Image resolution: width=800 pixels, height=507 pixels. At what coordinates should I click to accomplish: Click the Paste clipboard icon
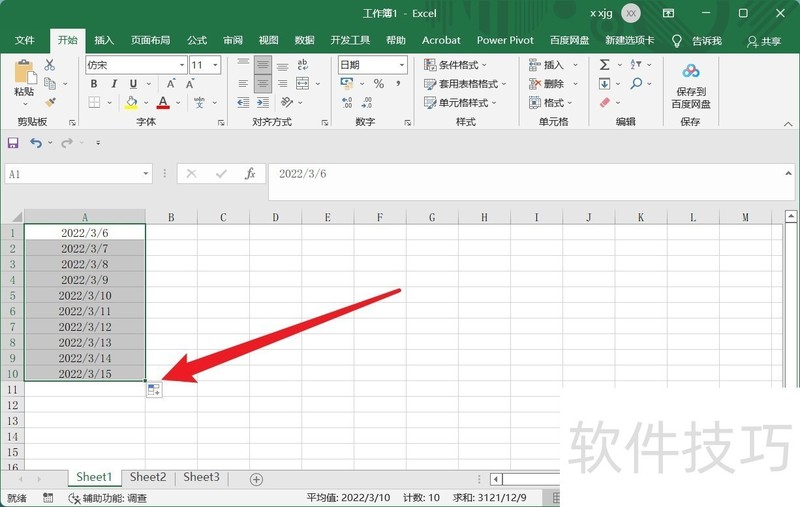[24, 72]
